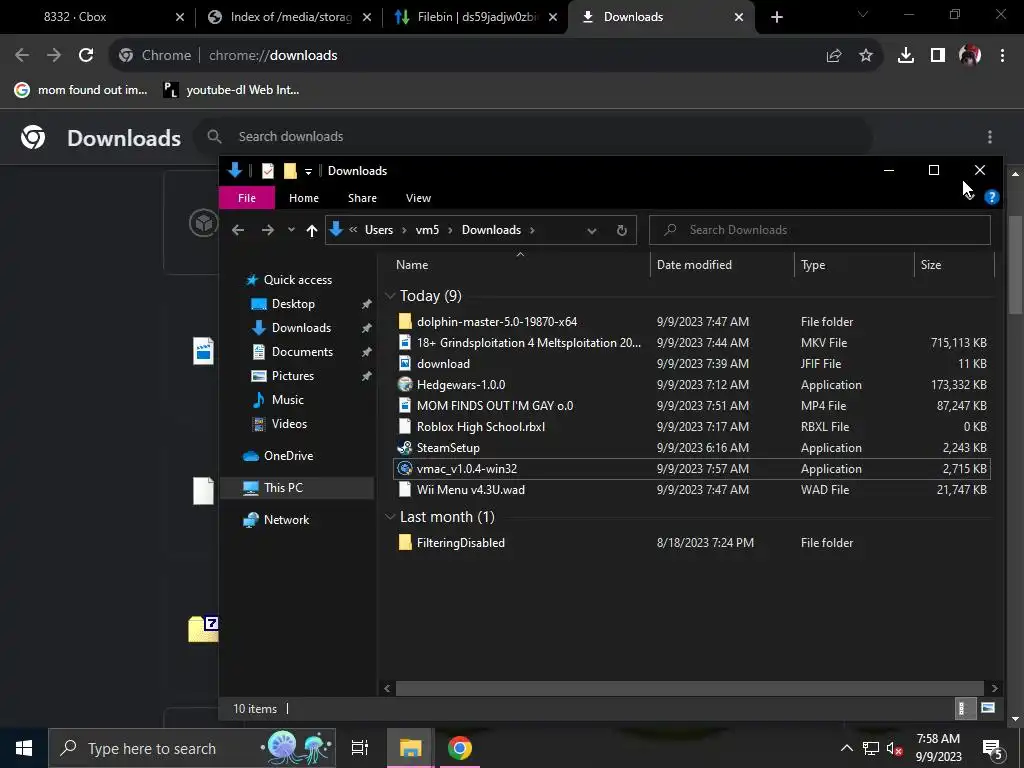Select the Wii Menu v4.3U.wad file
The width and height of the screenshot is (1024, 768).
470,490
